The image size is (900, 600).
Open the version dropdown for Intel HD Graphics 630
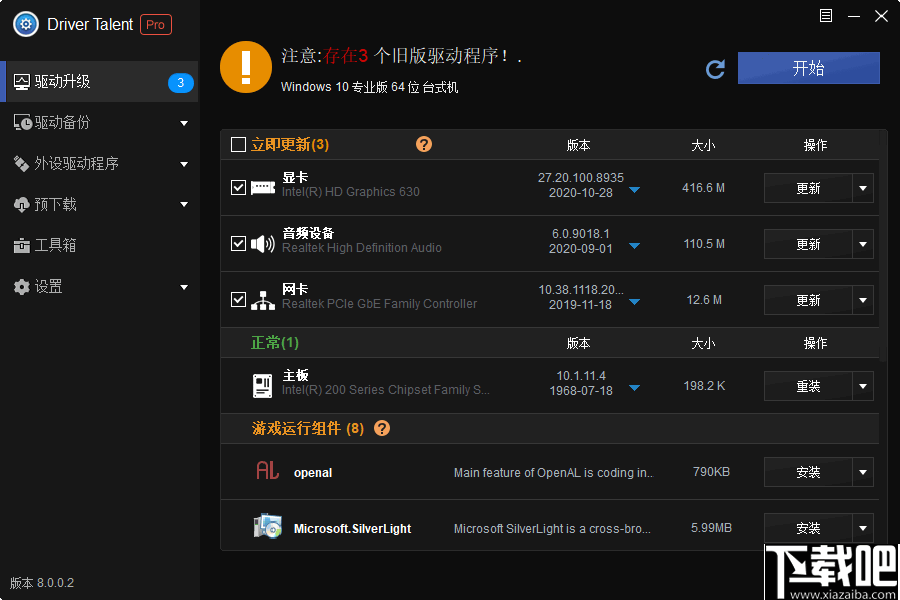634,190
